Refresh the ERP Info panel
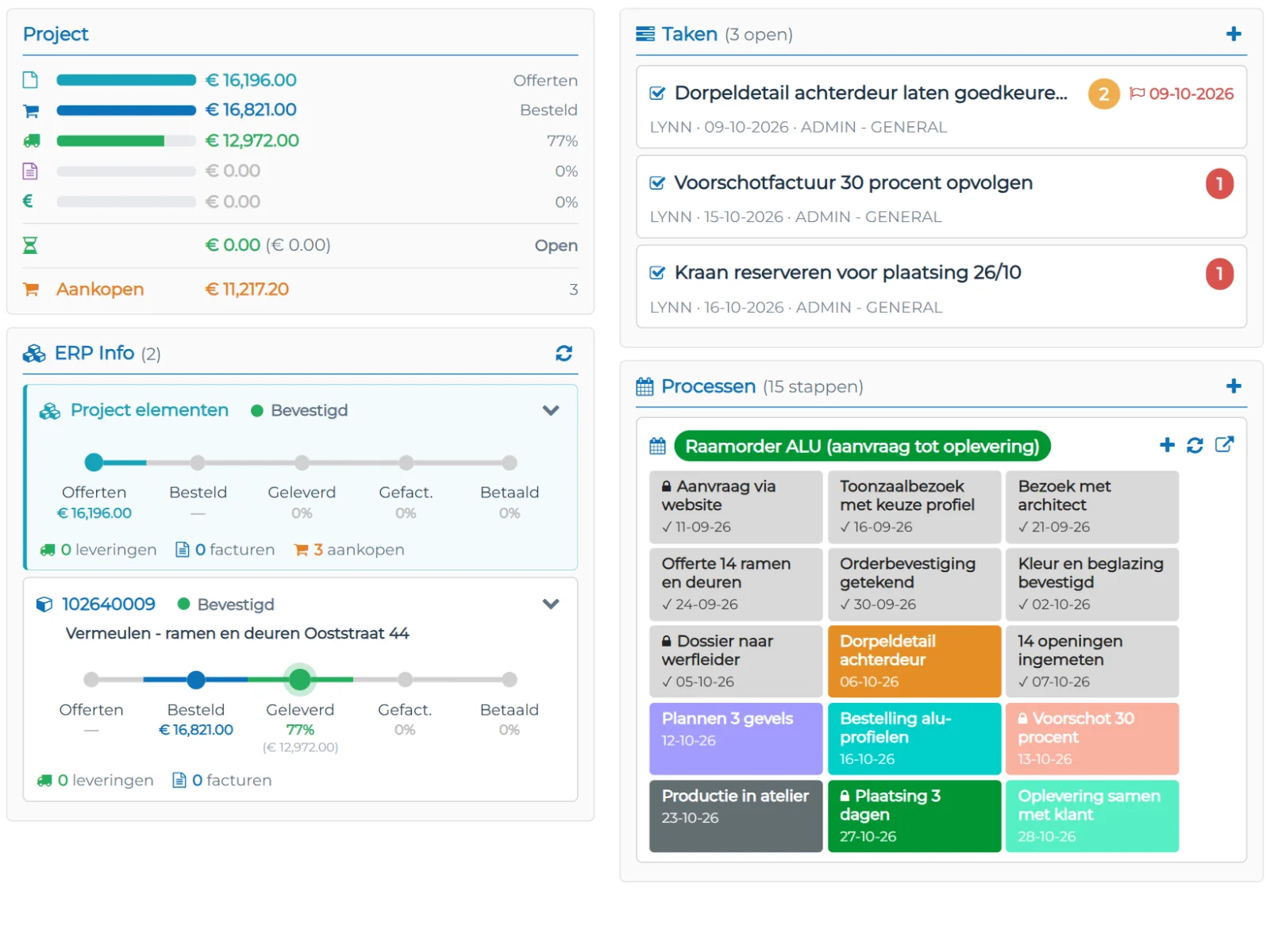The width and height of the screenshot is (1270, 952). (564, 353)
